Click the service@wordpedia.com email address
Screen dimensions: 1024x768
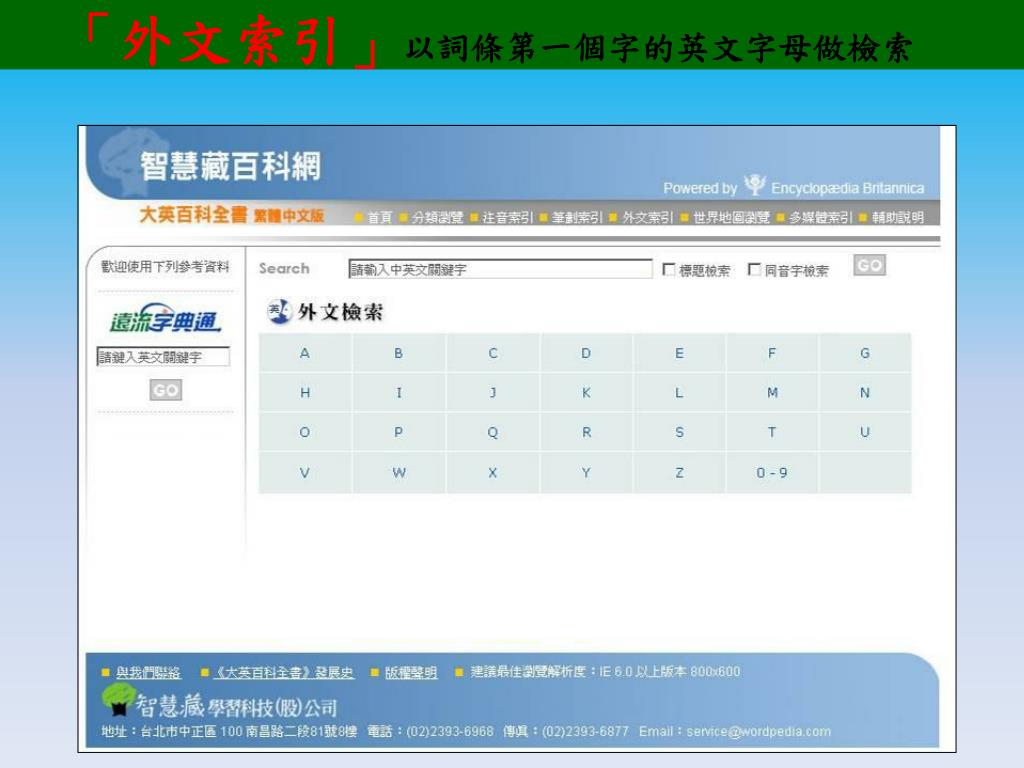point(759,731)
